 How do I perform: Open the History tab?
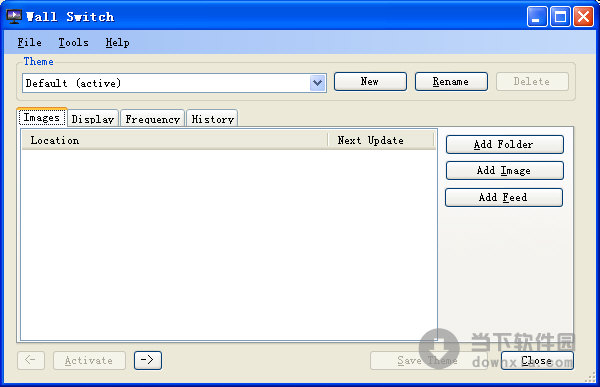coord(212,119)
